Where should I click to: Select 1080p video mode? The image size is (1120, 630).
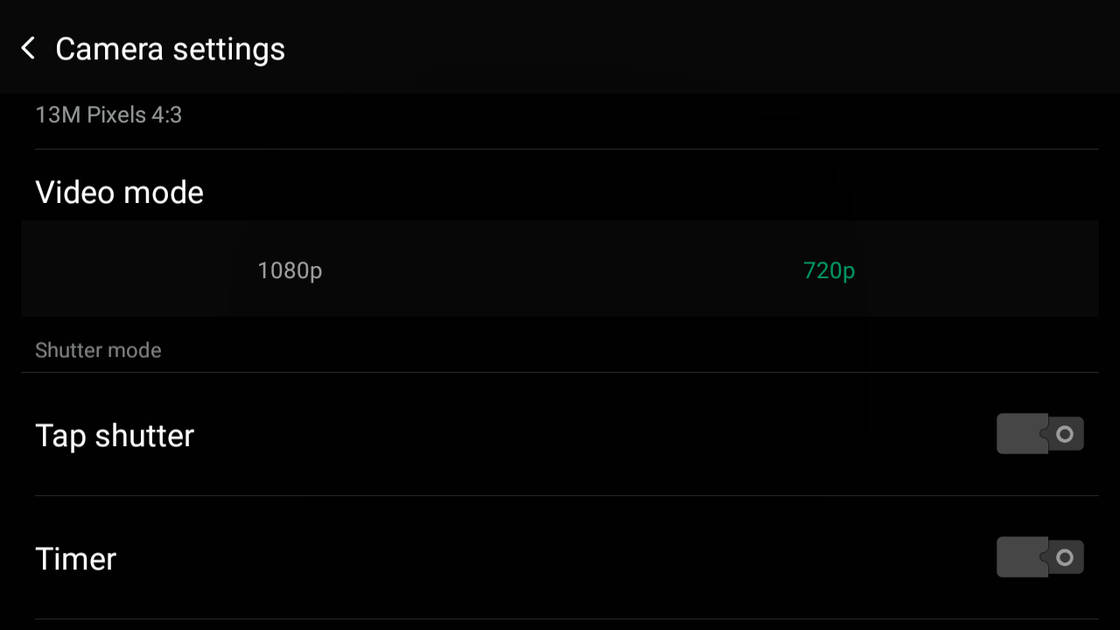[290, 270]
